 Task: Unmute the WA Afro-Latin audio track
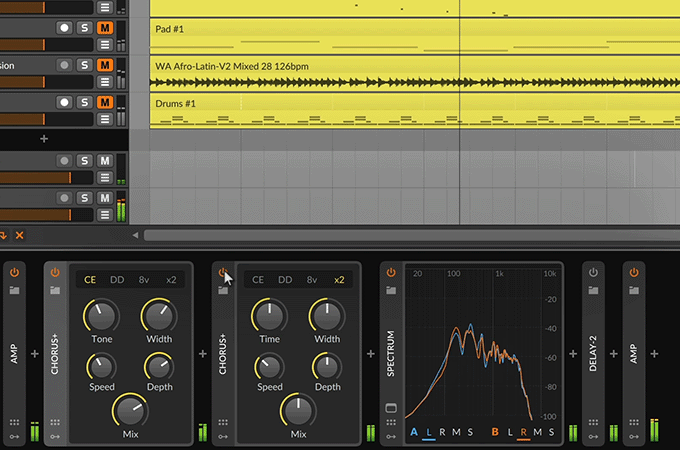105,65
